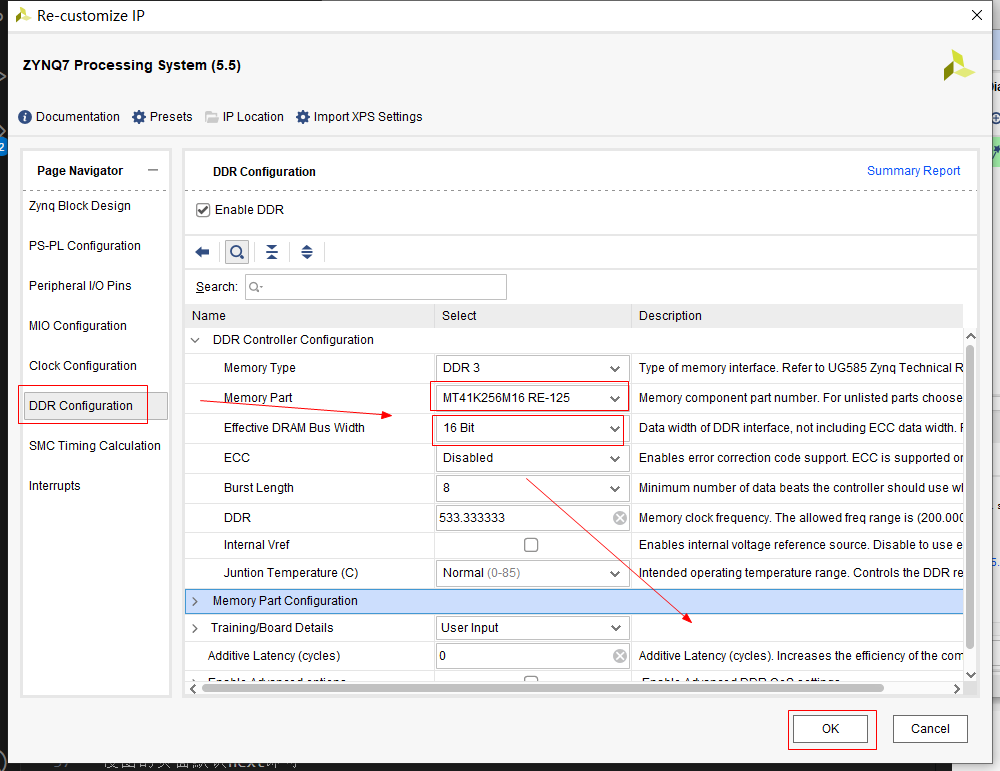Click the vertical scrollbar thumb
Image resolution: width=1000 pixels, height=771 pixels.
coord(970,497)
